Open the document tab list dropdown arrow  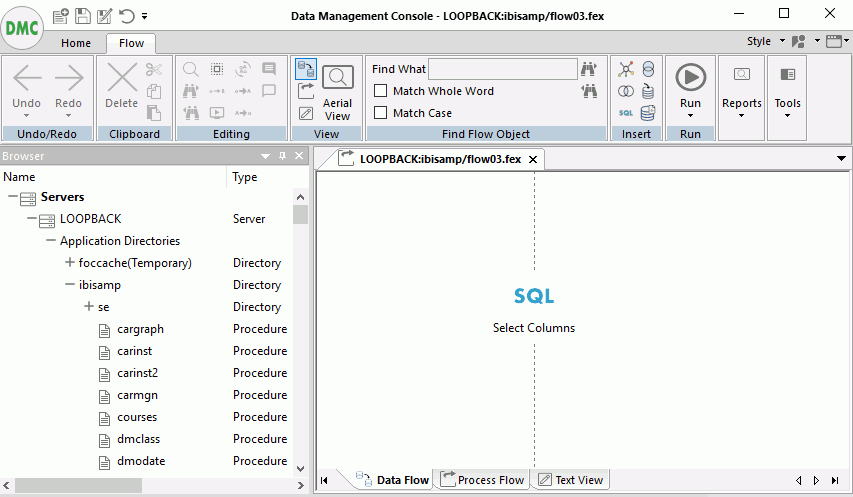(x=841, y=159)
